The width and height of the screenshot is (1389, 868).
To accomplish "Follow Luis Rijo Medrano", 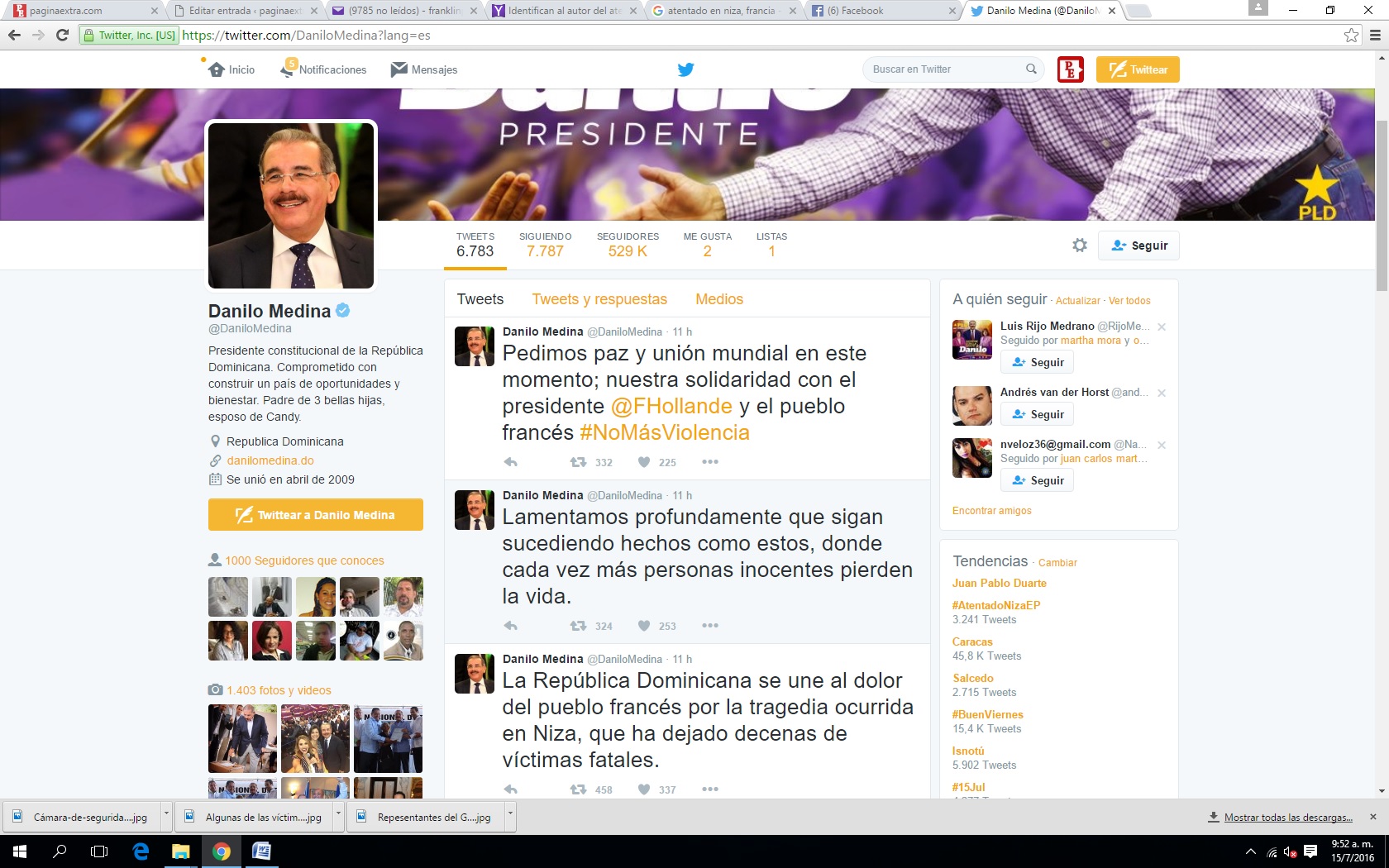I will coord(1037,362).
